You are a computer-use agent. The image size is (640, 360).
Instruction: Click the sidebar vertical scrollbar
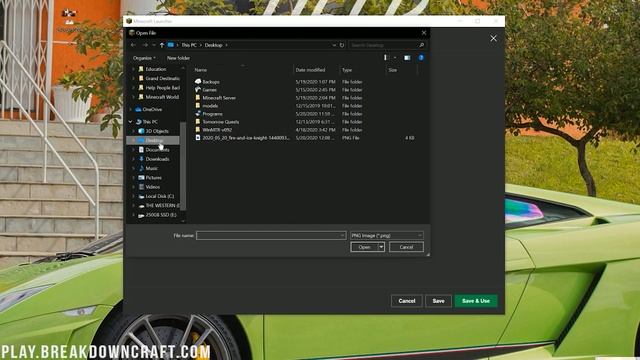(x=183, y=165)
